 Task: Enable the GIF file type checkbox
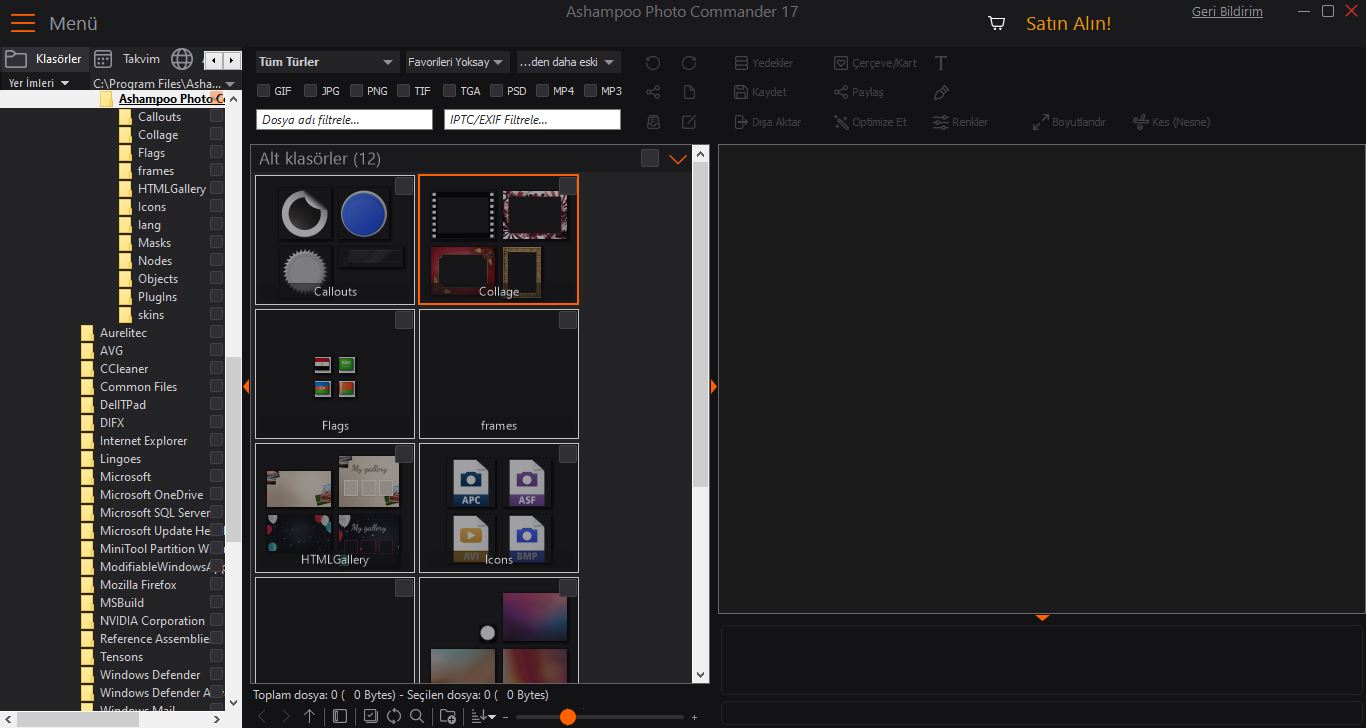click(x=264, y=91)
